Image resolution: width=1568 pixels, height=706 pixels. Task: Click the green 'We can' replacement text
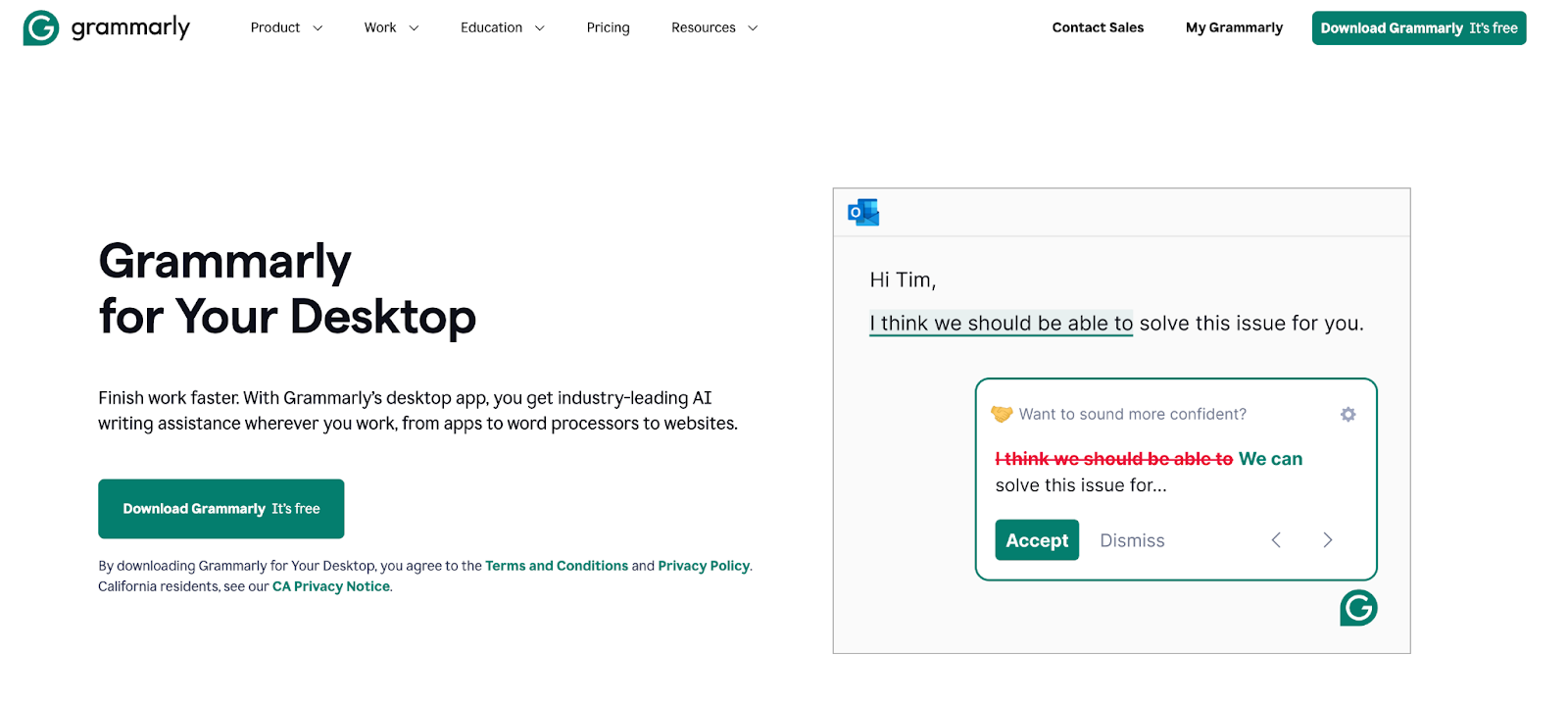click(1270, 459)
